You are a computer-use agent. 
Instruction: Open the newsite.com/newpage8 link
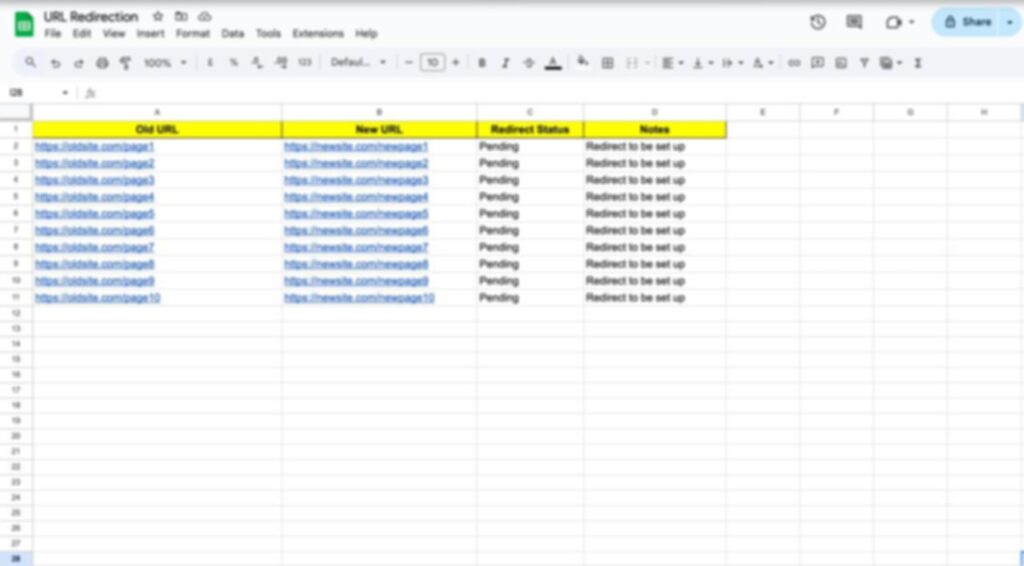(356, 264)
